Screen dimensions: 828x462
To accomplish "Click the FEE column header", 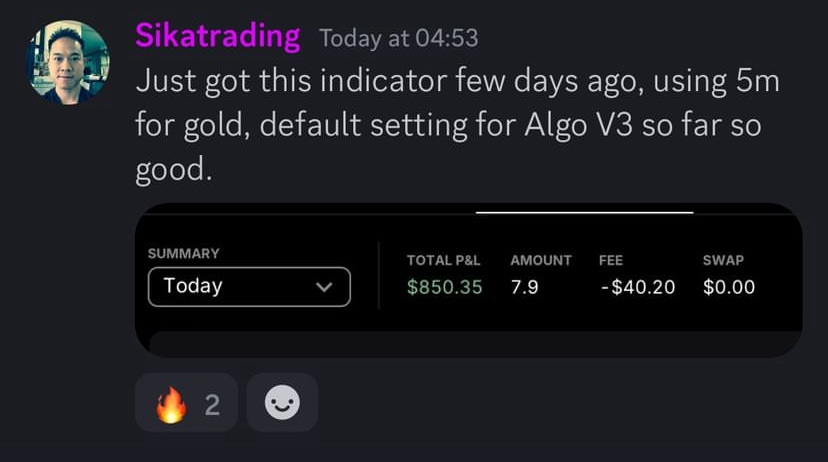I will tap(611, 260).
